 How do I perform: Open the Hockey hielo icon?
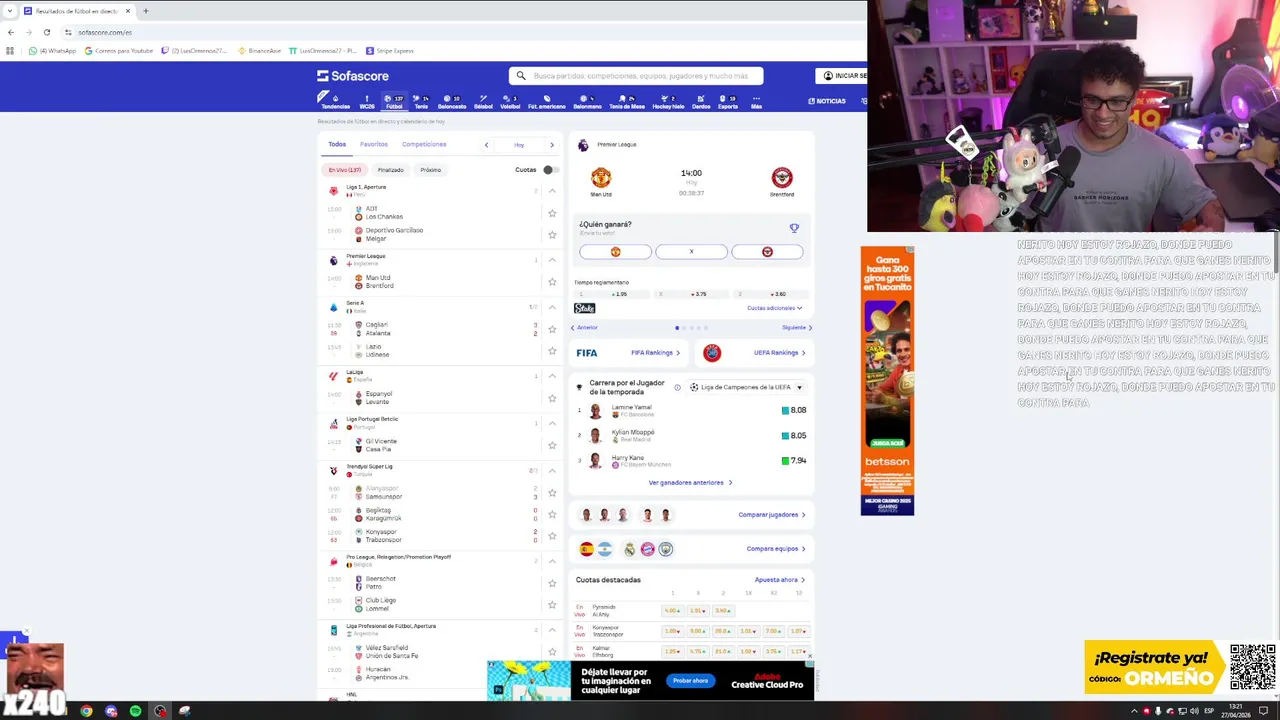point(668,102)
